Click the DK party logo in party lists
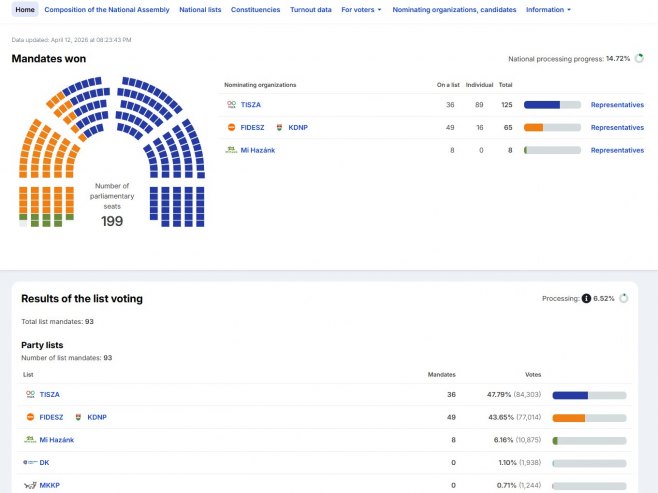This screenshot has height=493, width=658. pyautogui.click(x=30, y=463)
